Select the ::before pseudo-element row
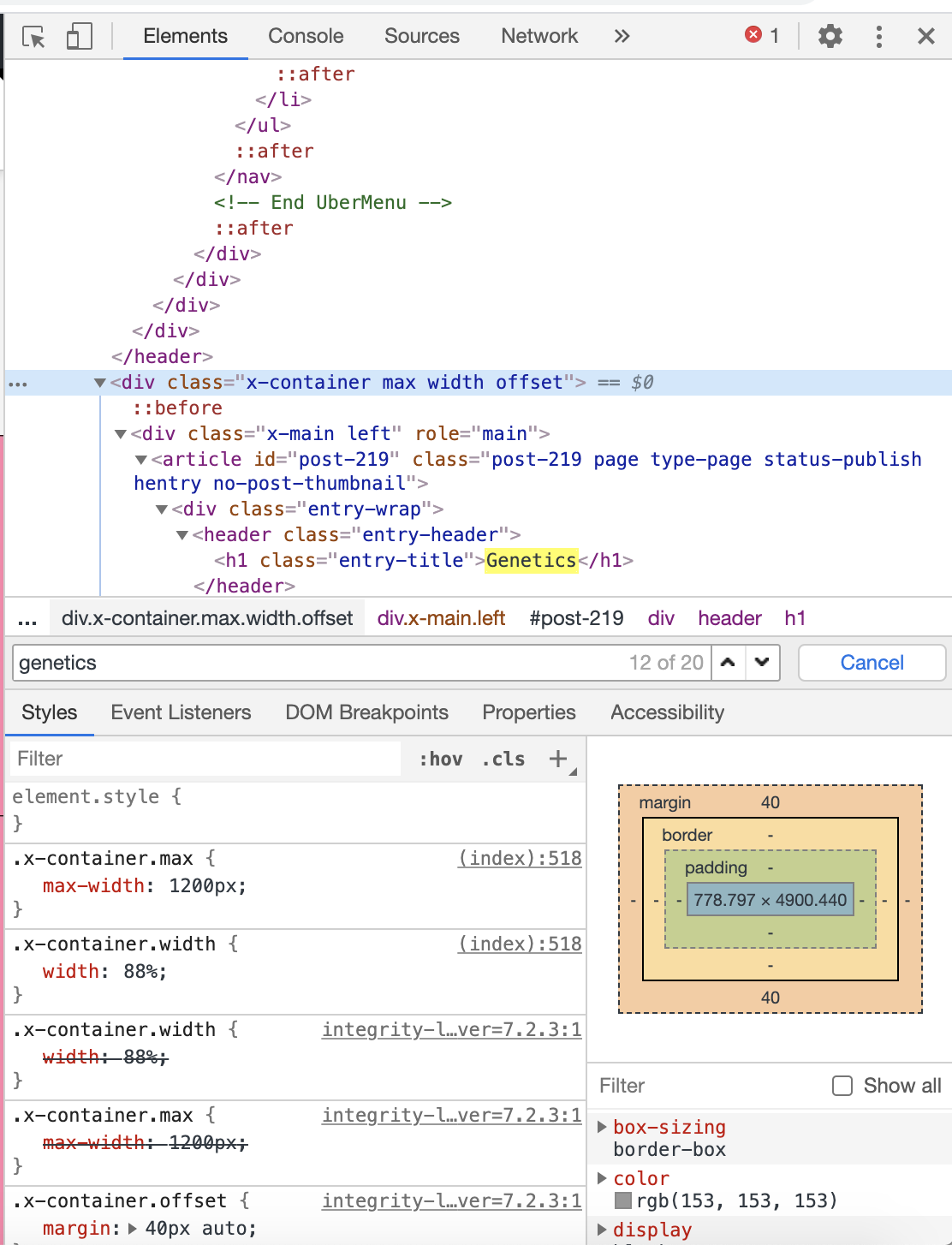 [177, 408]
